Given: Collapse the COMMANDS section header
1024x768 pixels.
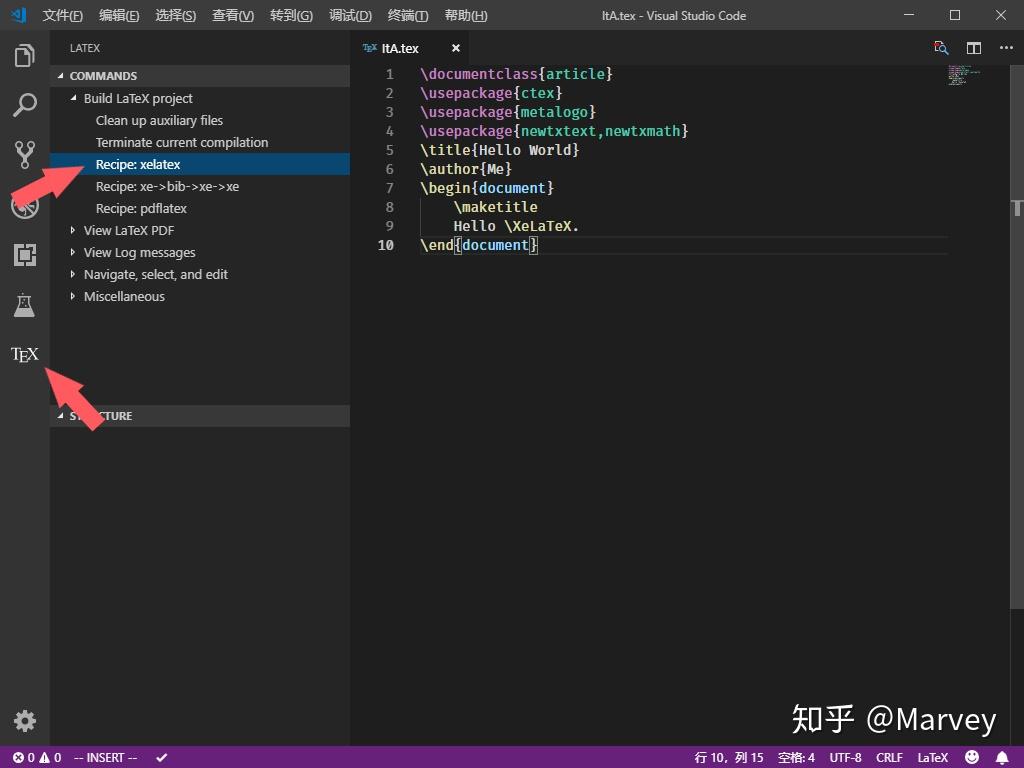Looking at the screenshot, I should coord(103,76).
